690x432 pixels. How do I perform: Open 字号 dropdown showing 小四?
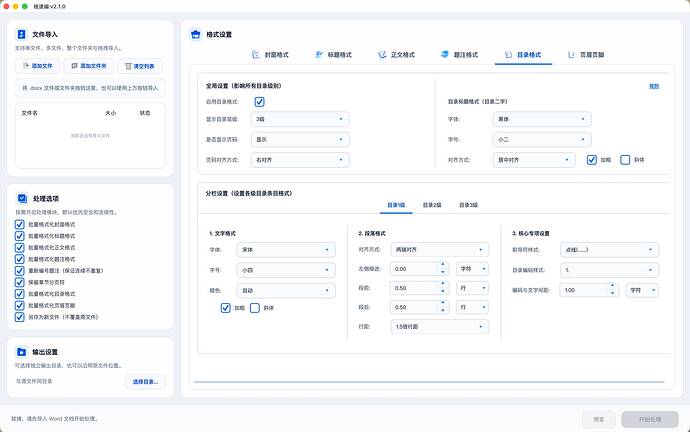coord(286,270)
